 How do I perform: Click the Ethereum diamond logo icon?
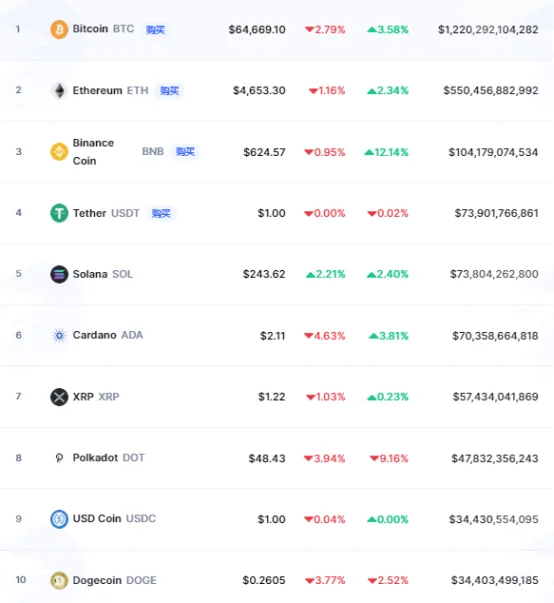pyautogui.click(x=59, y=91)
